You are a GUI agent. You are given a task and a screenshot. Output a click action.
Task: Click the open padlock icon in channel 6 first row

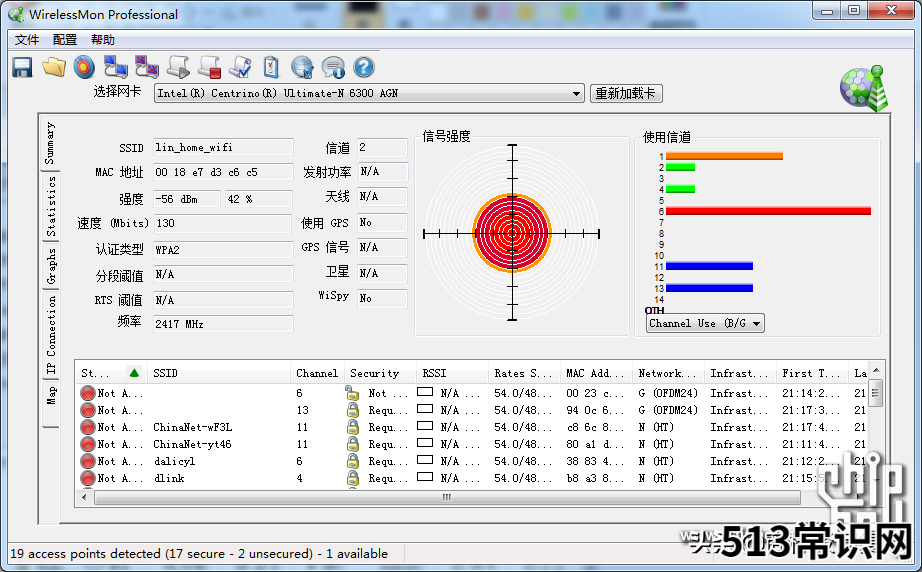point(352,393)
